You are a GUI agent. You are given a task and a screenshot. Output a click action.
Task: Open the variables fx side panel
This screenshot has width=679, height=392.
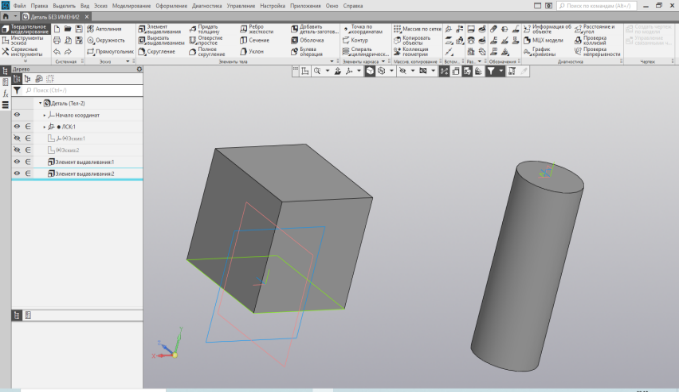5,93
